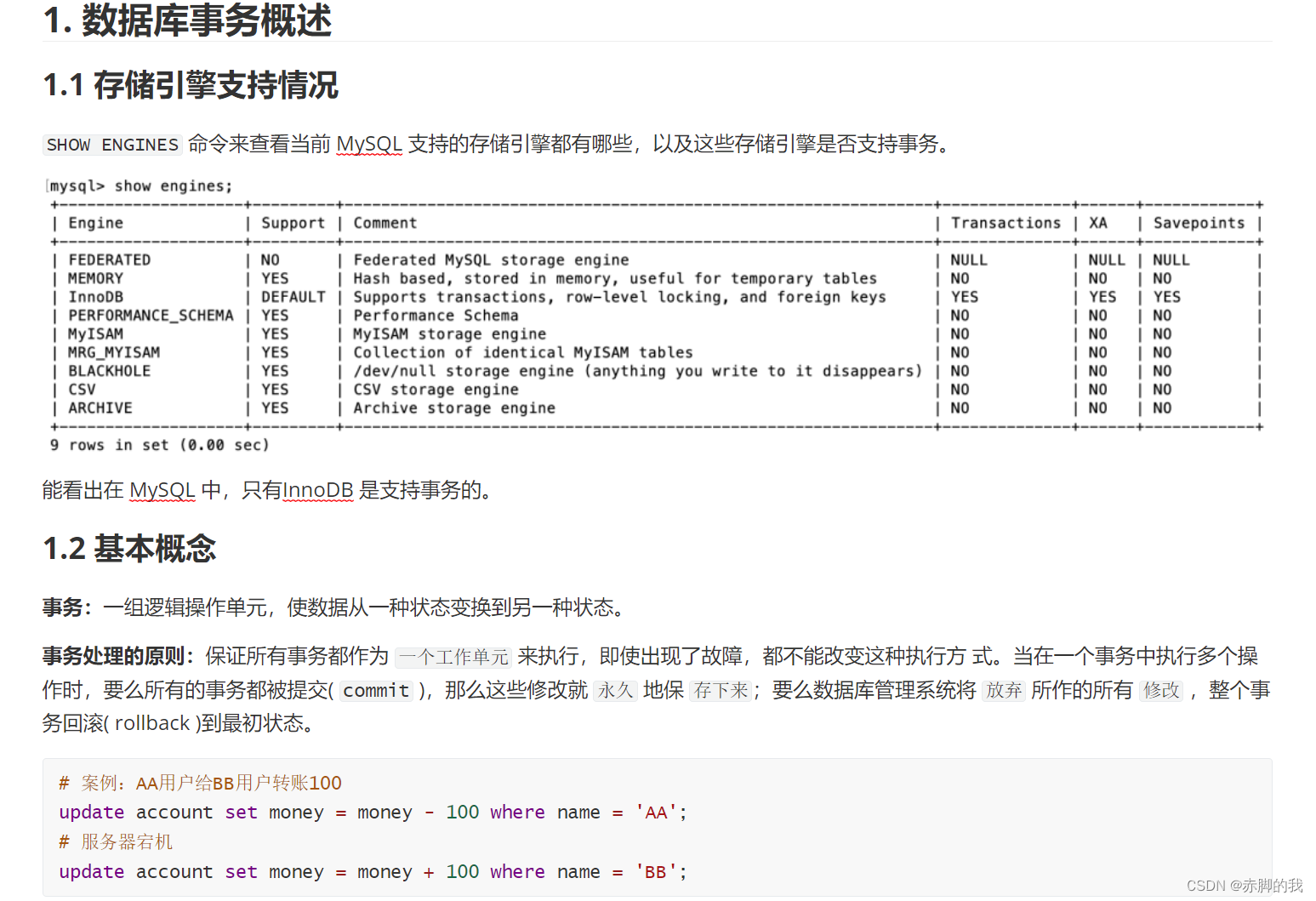Click the comment '# 案例: AA用户给BB用户转账100'
This screenshot has width=1316, height=901.
pos(200,783)
